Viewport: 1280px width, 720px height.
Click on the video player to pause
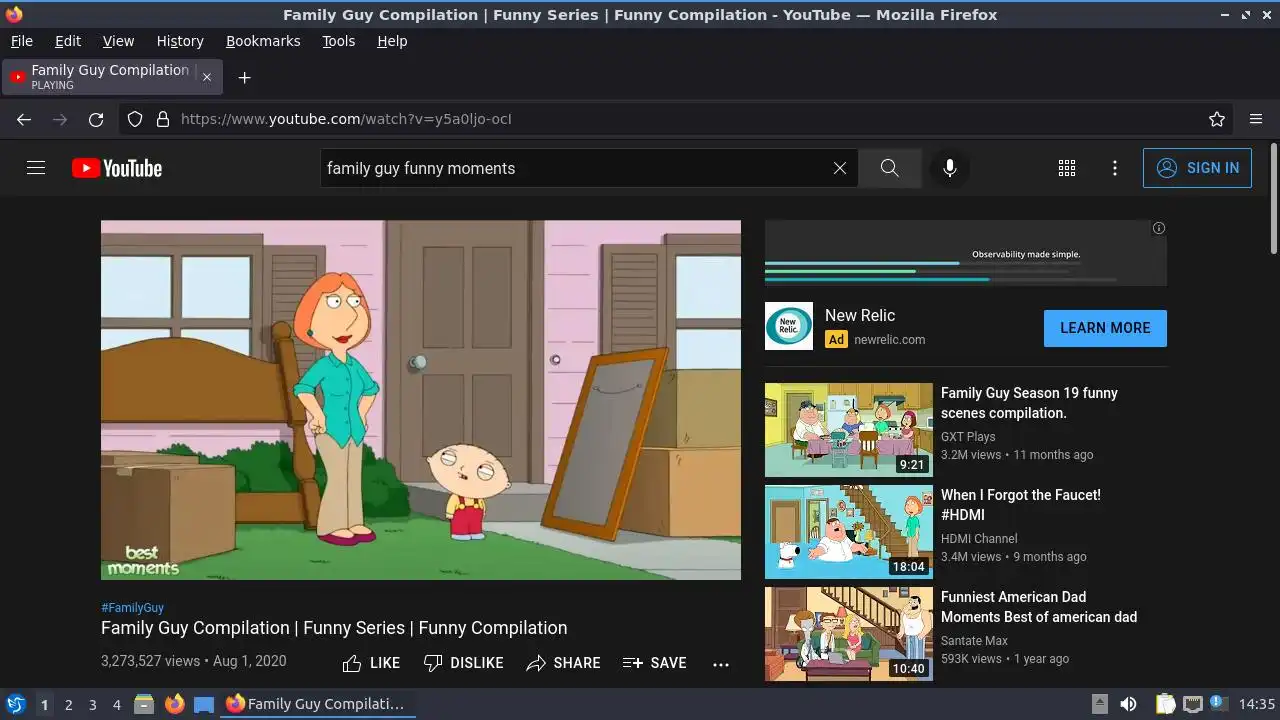point(421,400)
